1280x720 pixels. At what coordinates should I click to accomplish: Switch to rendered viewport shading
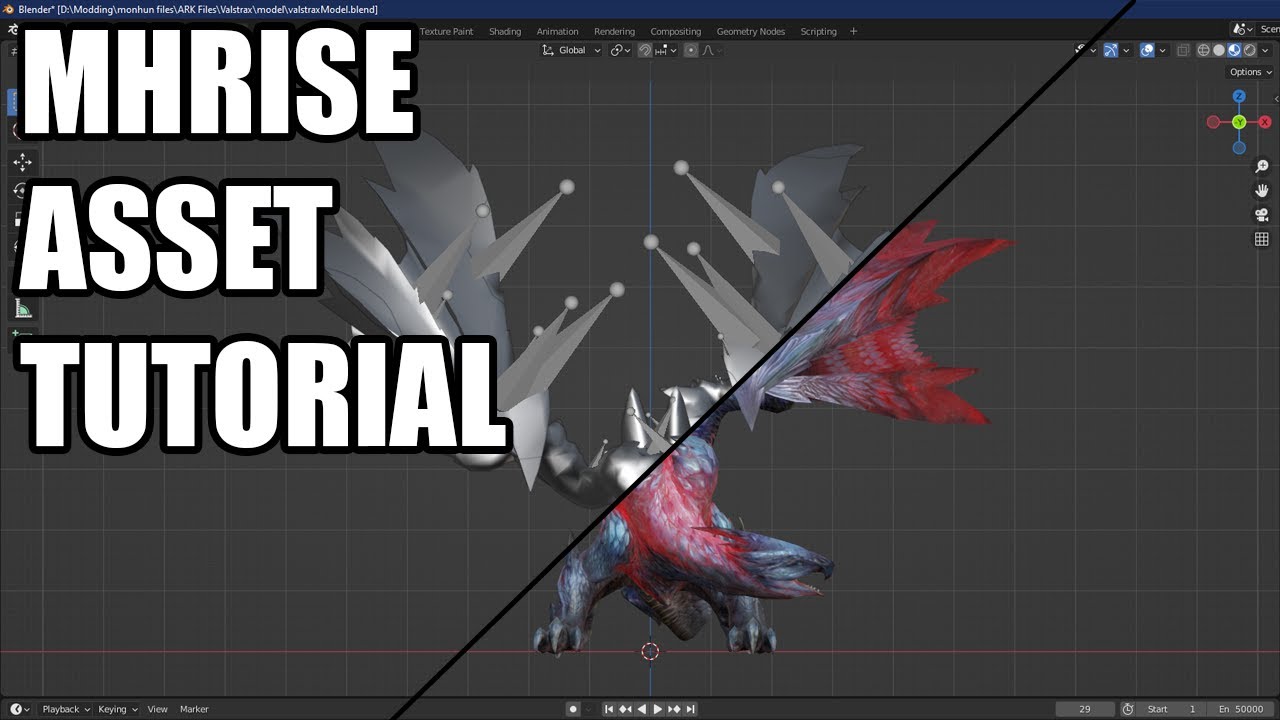1249,50
